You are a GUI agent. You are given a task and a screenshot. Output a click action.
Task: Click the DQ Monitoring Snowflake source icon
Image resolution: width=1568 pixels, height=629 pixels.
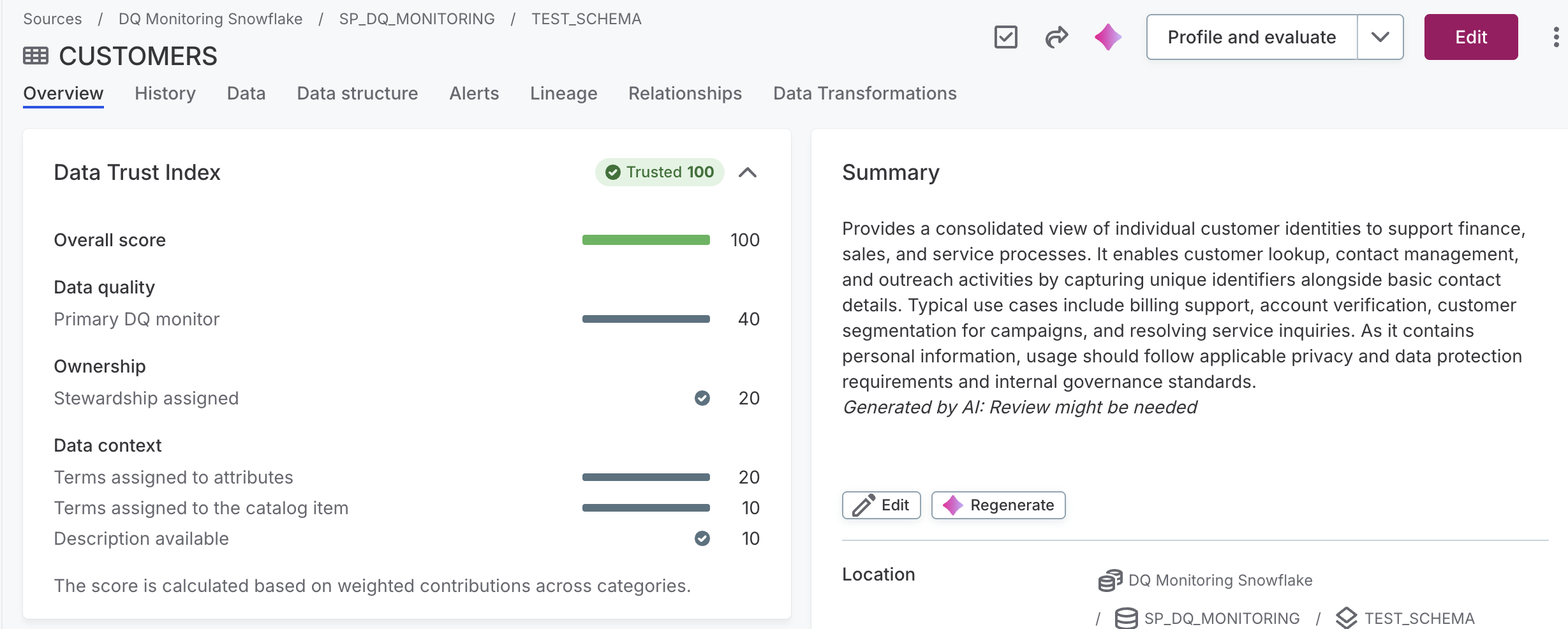[x=1110, y=581]
